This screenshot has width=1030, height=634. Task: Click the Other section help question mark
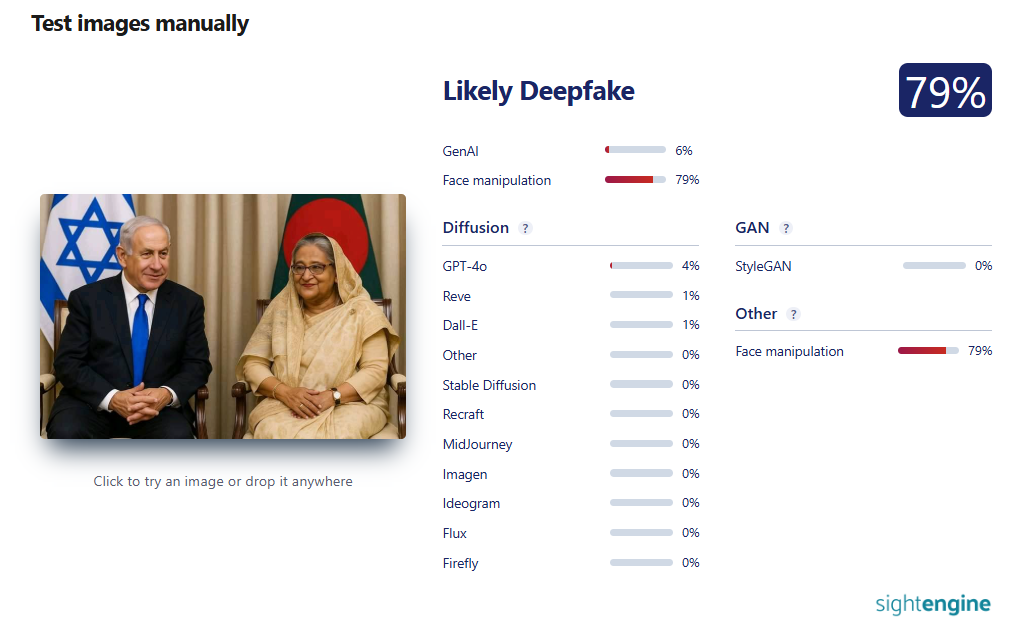tap(794, 314)
